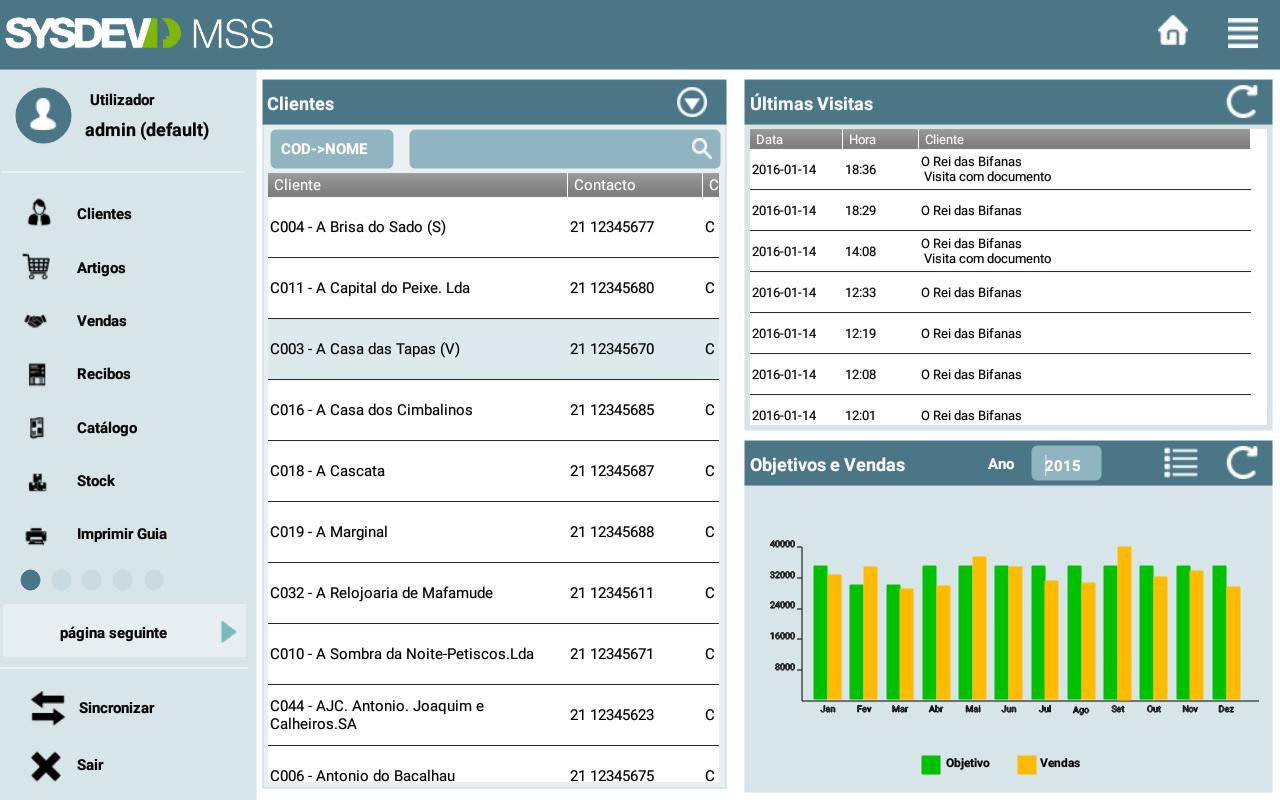This screenshot has width=1280, height=800.
Task: Click the Cliente column header in Clientes
Action: [417, 185]
